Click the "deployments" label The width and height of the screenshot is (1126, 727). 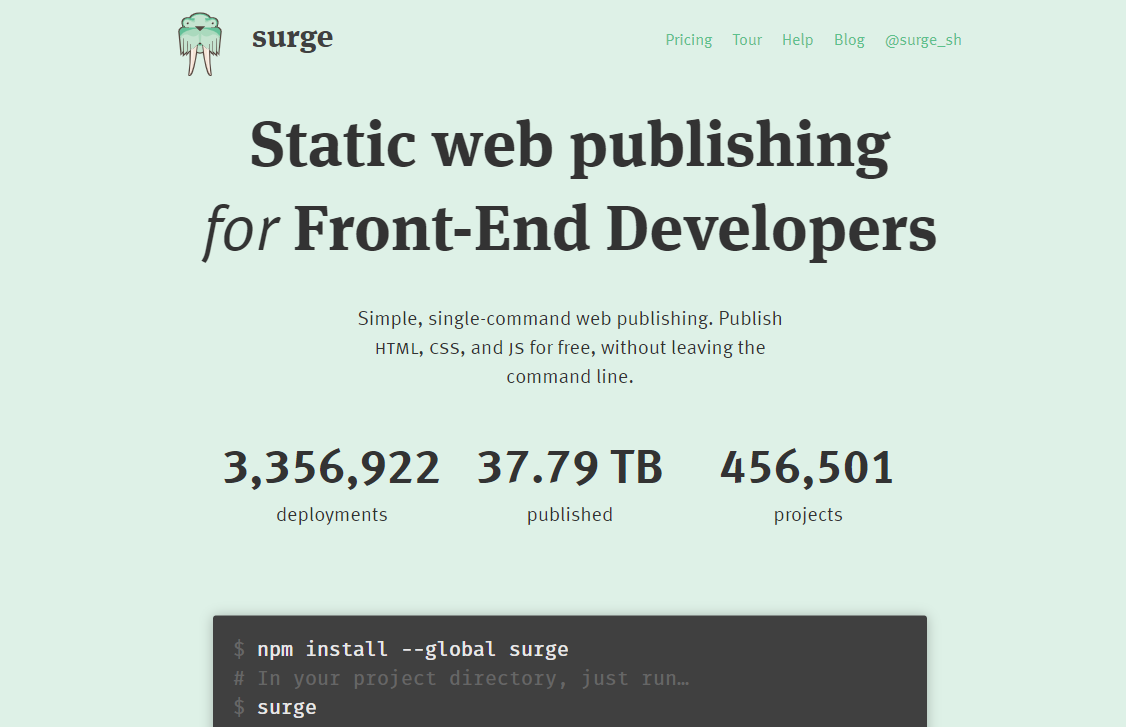click(332, 514)
